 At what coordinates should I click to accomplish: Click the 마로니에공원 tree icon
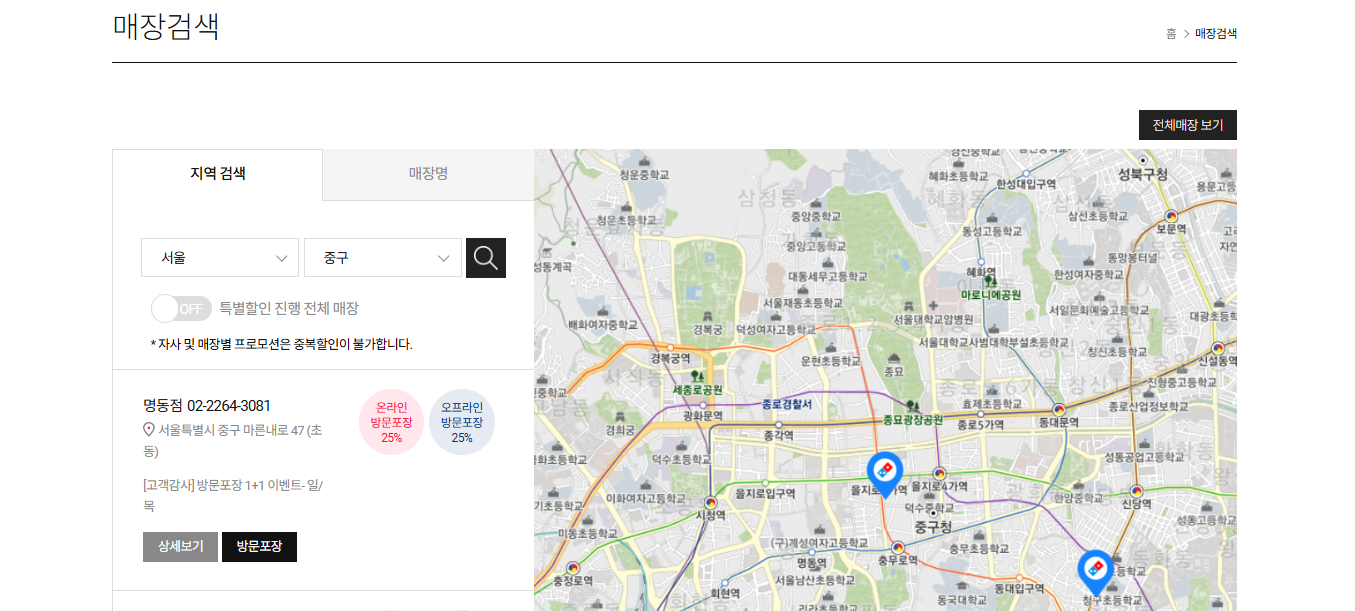(990, 282)
